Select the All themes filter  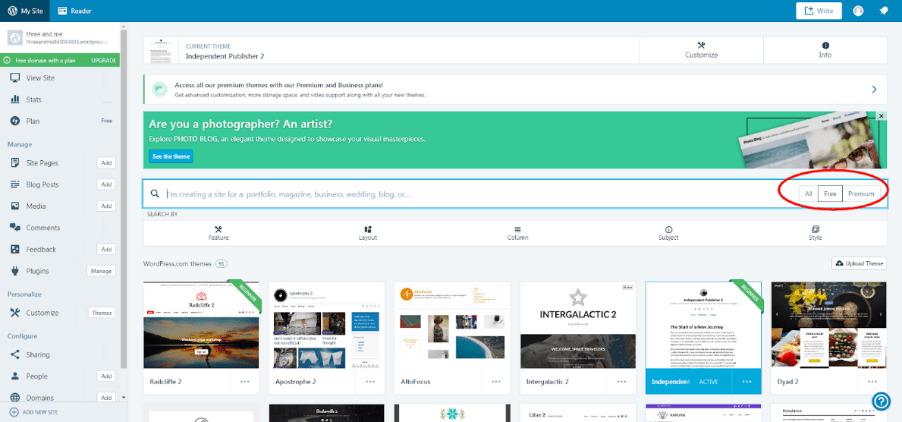[808, 194]
